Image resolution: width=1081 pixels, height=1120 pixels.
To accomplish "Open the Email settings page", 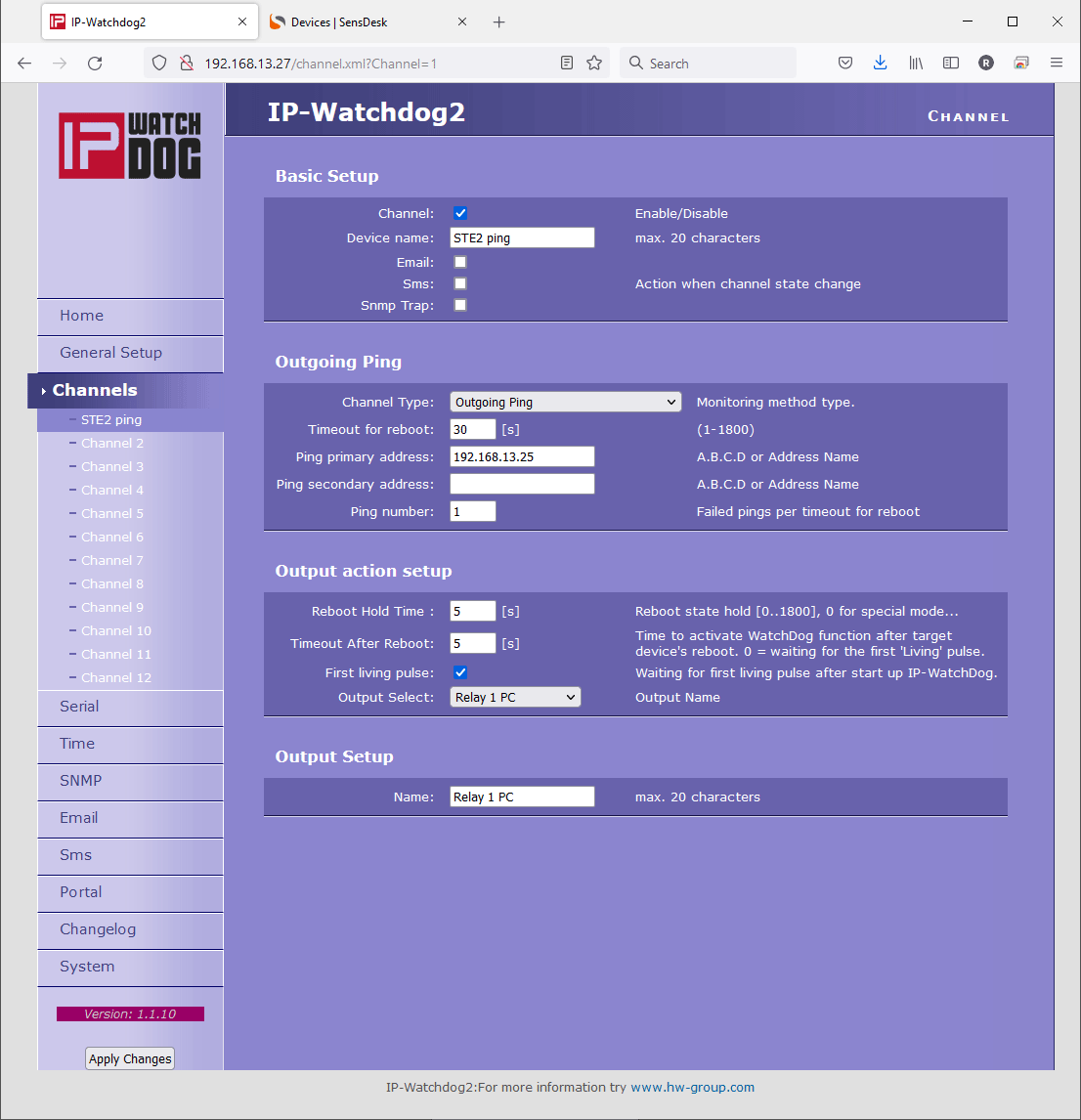I will tap(131, 819).
